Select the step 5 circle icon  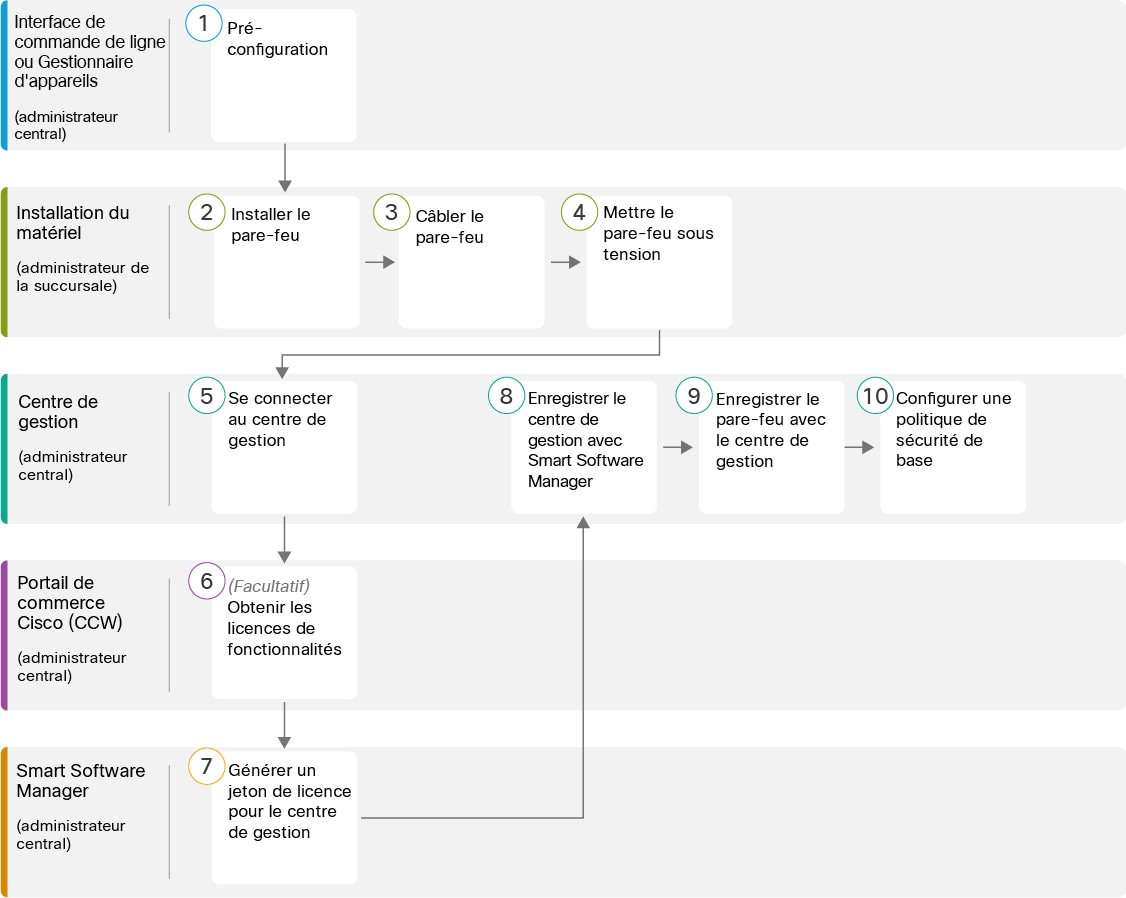207,396
